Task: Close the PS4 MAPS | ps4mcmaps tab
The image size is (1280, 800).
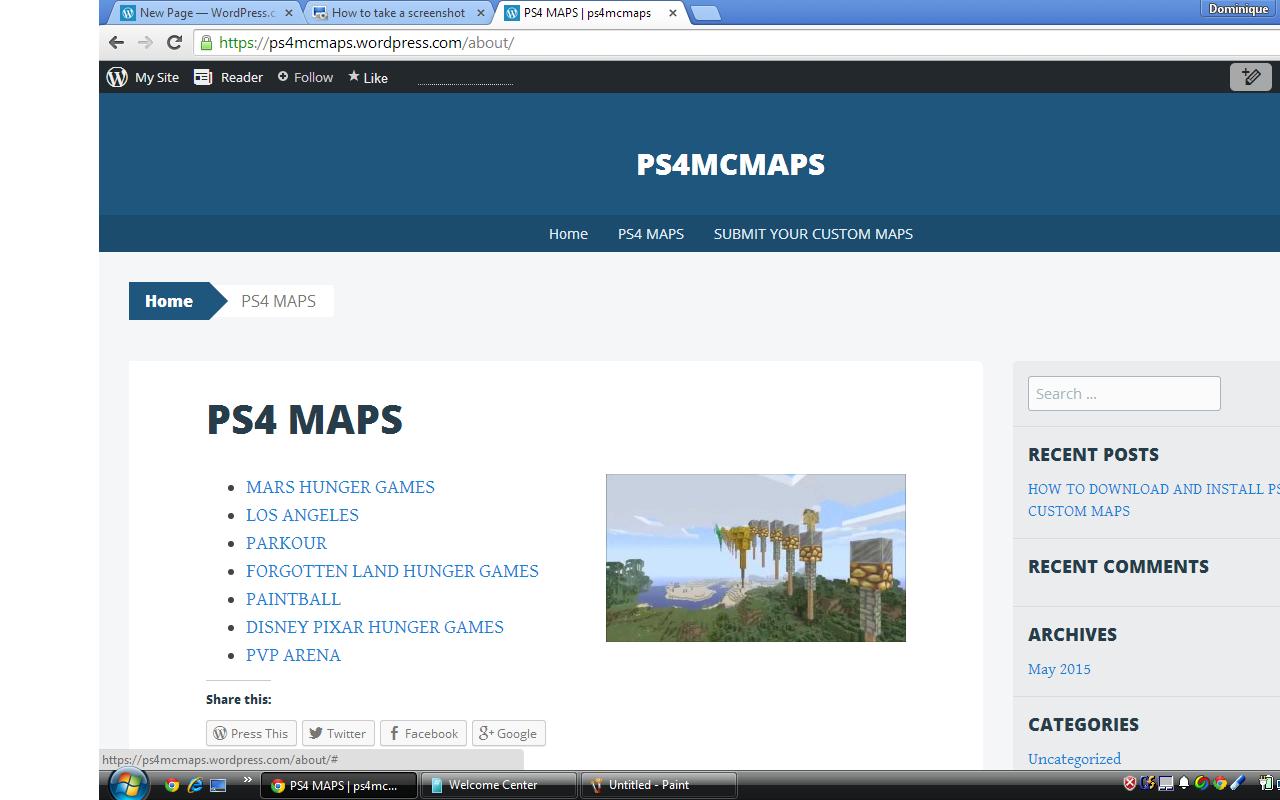Action: click(672, 13)
